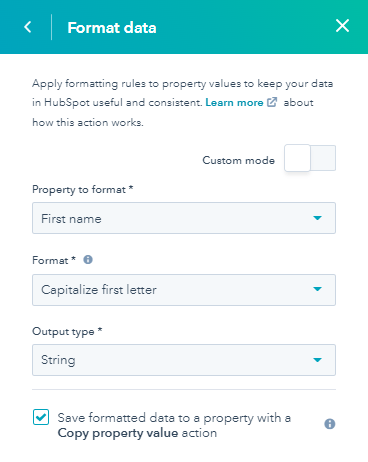Click the Format data header title
This screenshot has height=462, width=368.
[x=112, y=27]
